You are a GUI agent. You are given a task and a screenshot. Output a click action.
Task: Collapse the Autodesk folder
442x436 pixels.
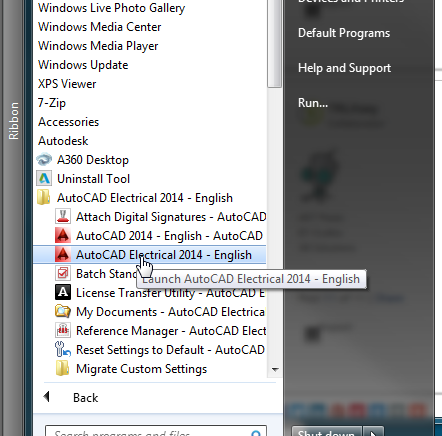(x=63, y=141)
